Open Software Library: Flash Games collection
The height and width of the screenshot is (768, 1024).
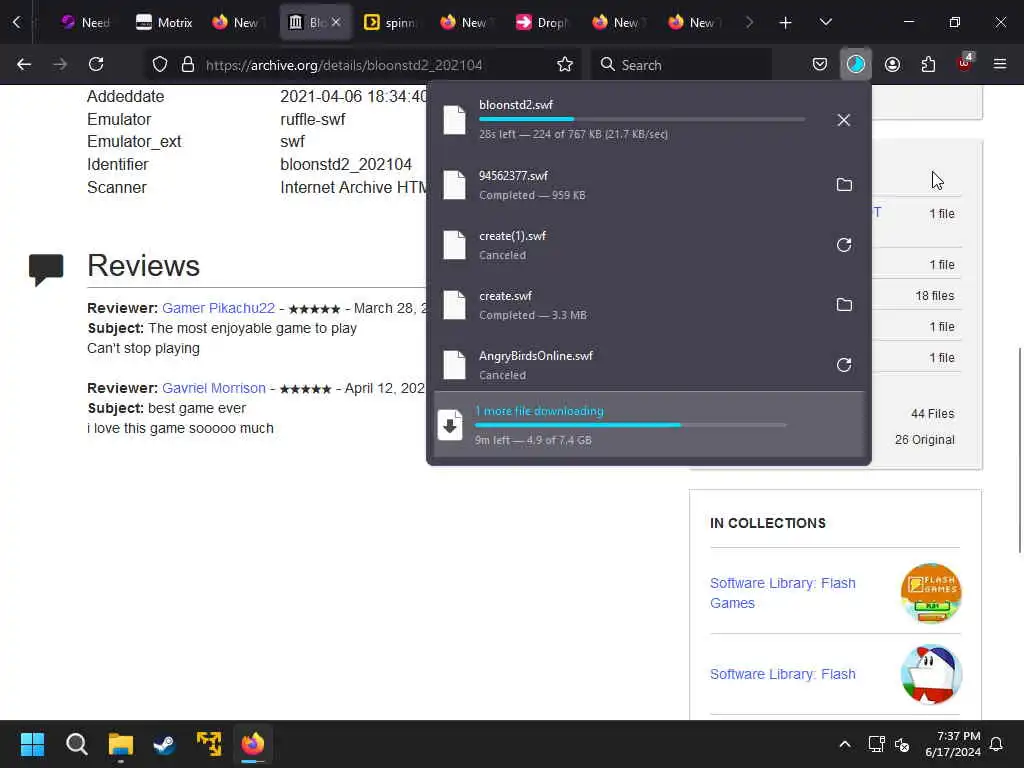click(x=782, y=593)
